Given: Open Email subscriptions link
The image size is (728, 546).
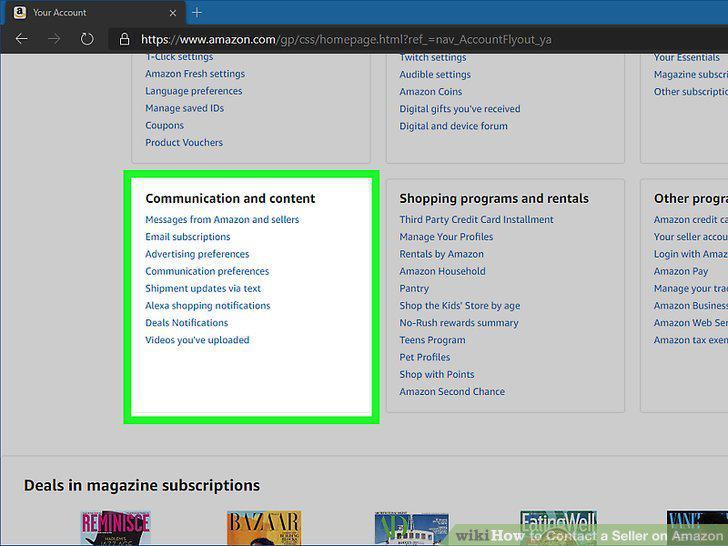Looking at the screenshot, I should [x=188, y=237].
